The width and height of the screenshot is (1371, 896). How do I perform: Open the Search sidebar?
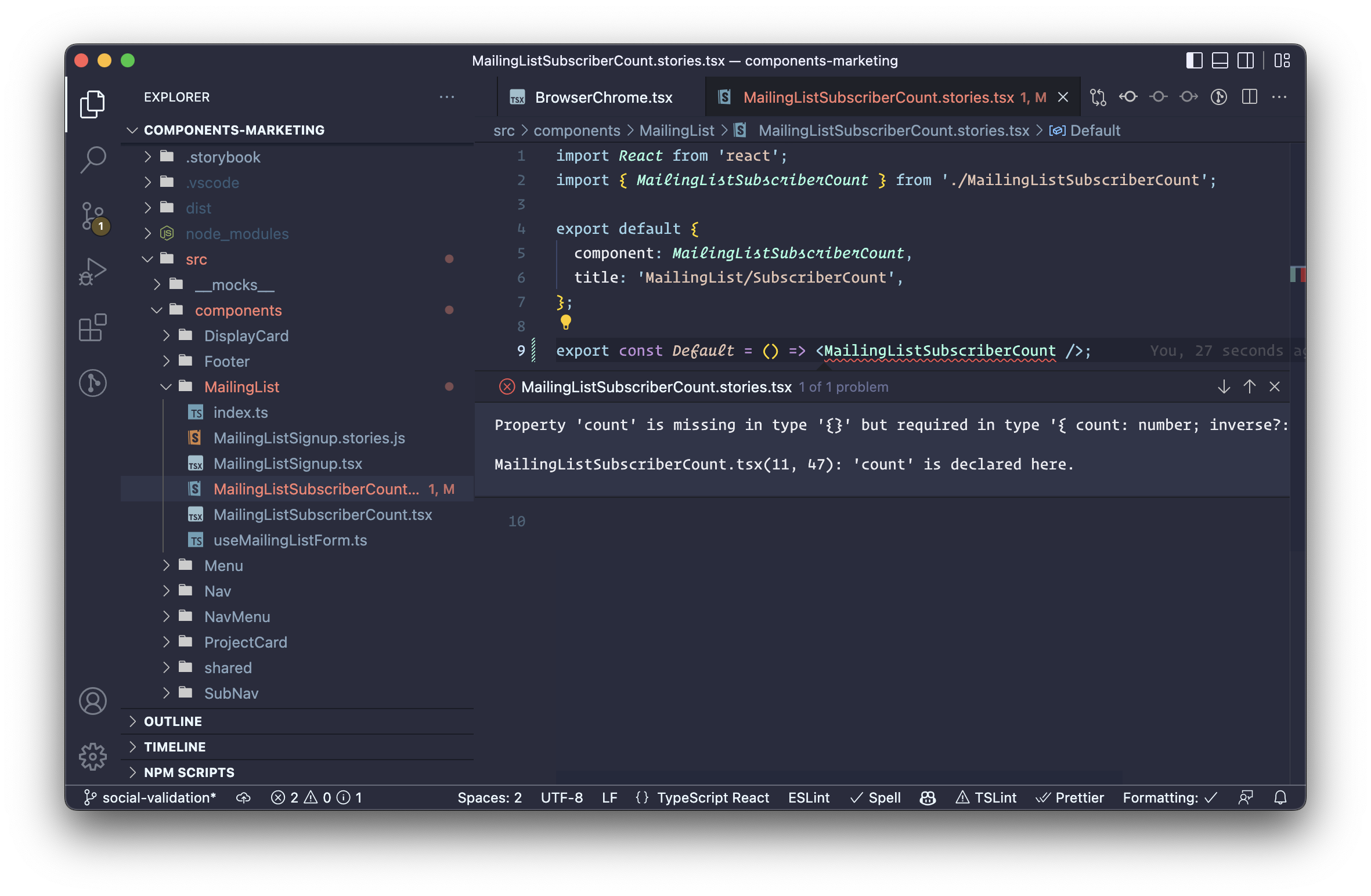click(x=93, y=158)
